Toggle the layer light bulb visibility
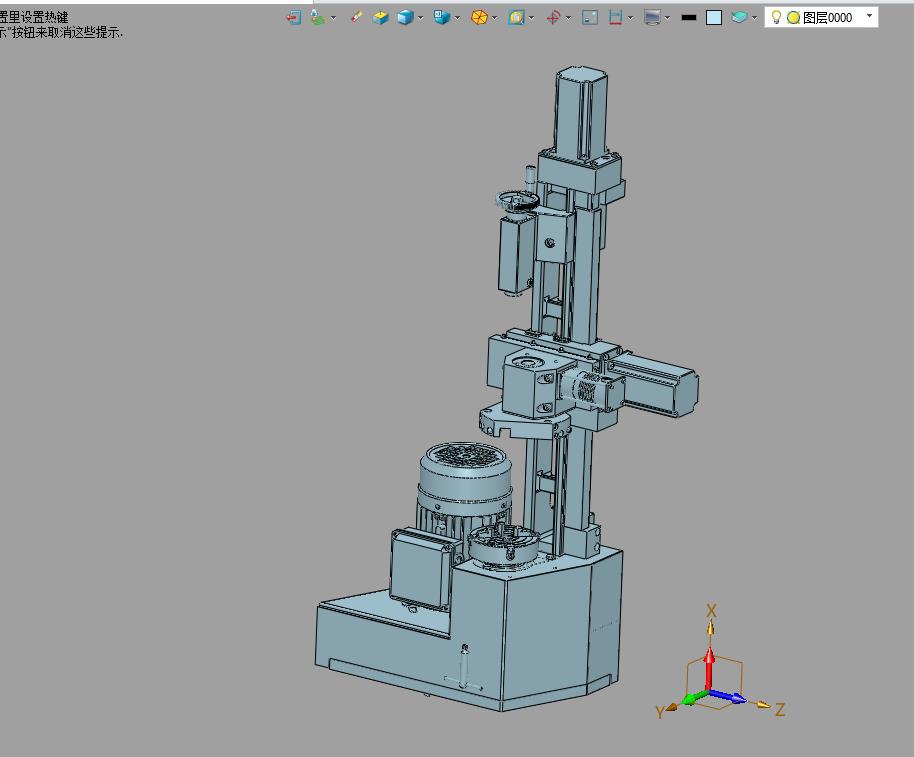The image size is (914, 757). (776, 17)
